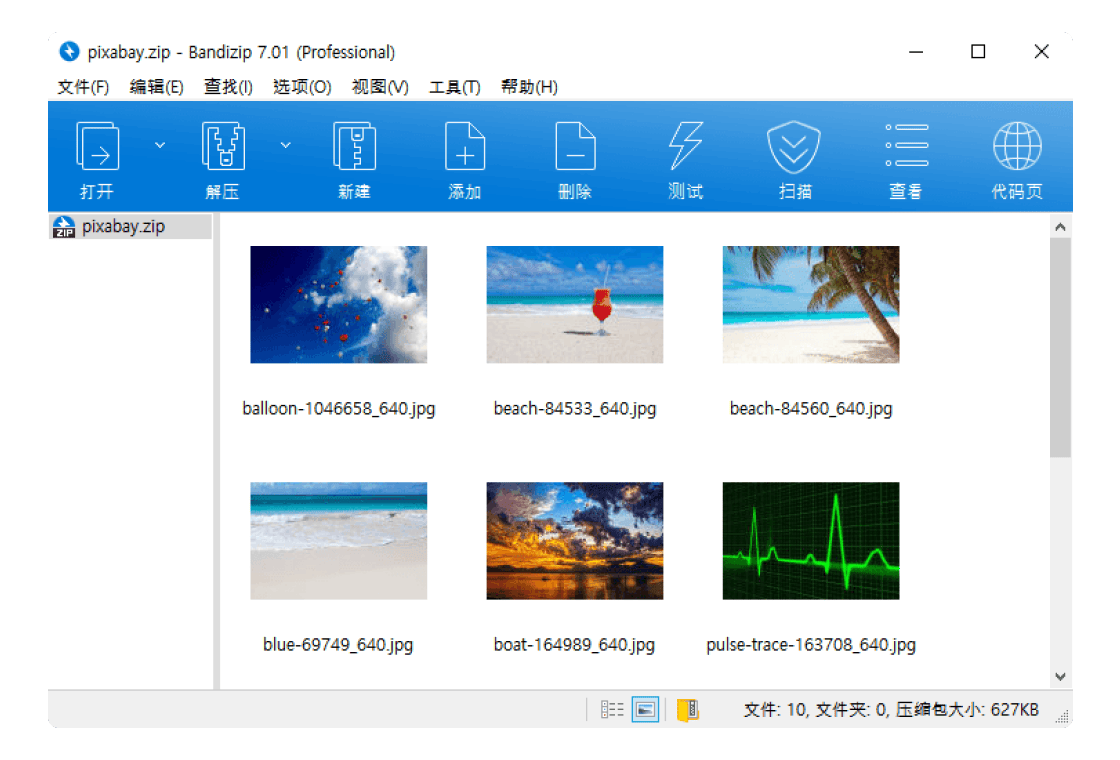Viewport: 1120px width, 760px height.
Task: Click the Extract (解压) toolbar icon
Action: tap(223, 148)
